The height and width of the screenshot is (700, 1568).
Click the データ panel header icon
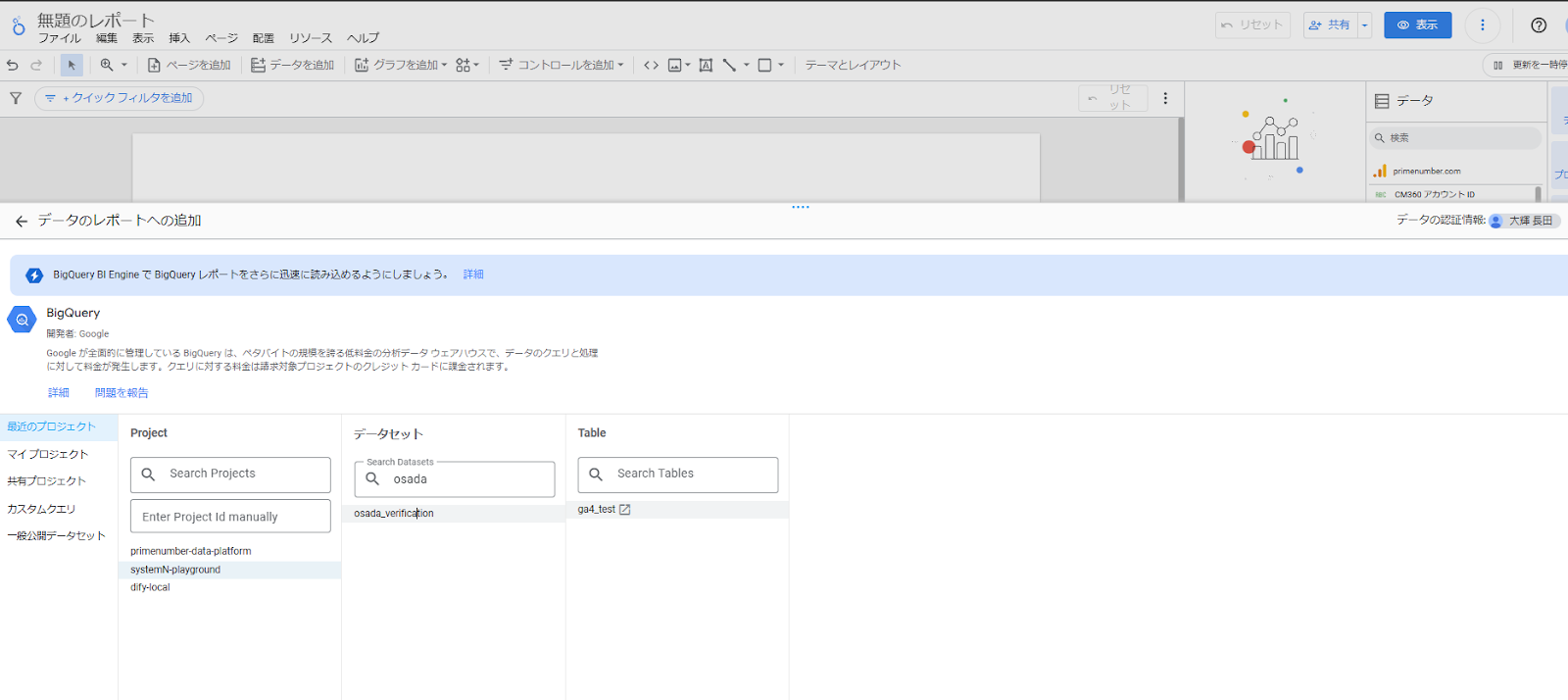(1382, 101)
